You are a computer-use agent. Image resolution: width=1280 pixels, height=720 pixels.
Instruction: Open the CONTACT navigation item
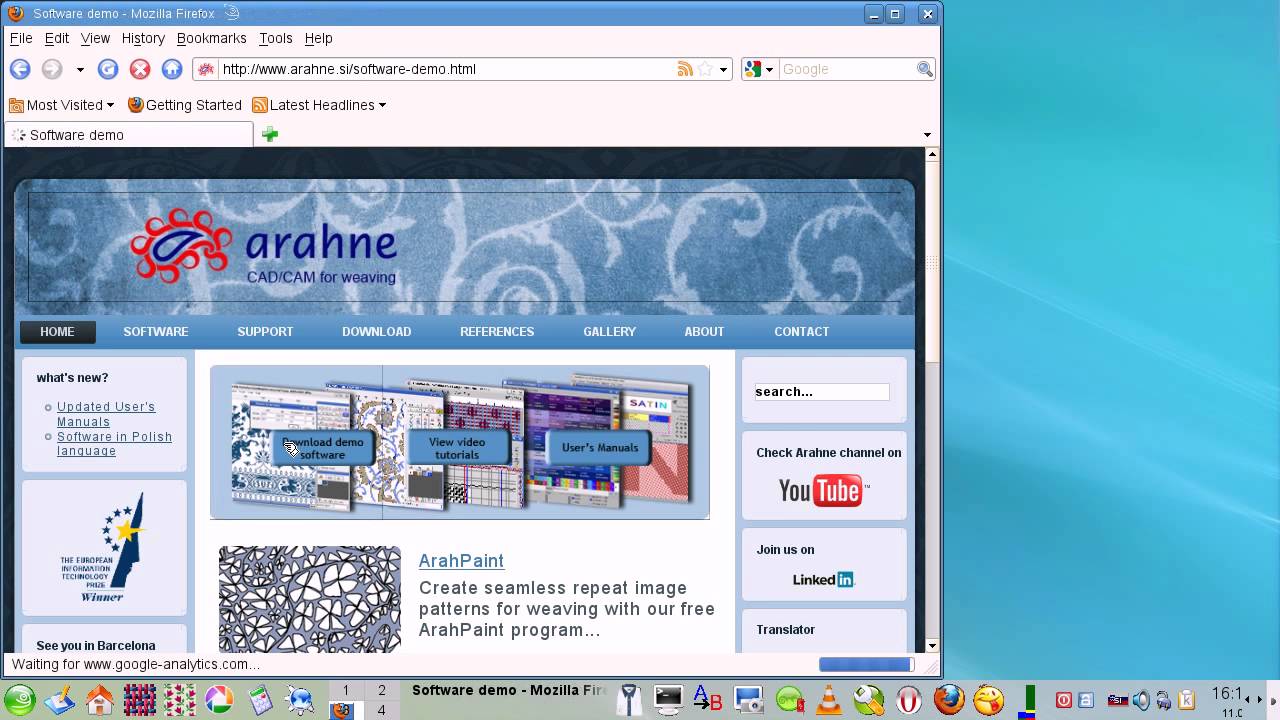coord(802,332)
